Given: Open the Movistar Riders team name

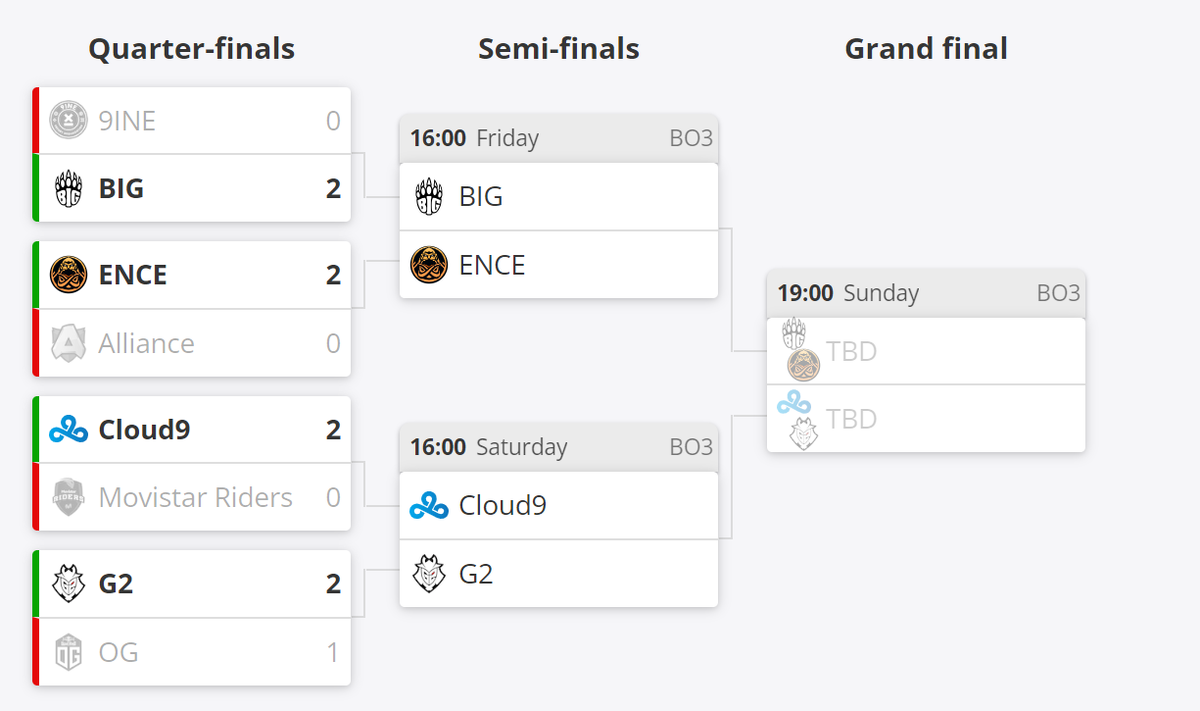Looking at the screenshot, I should [196, 497].
